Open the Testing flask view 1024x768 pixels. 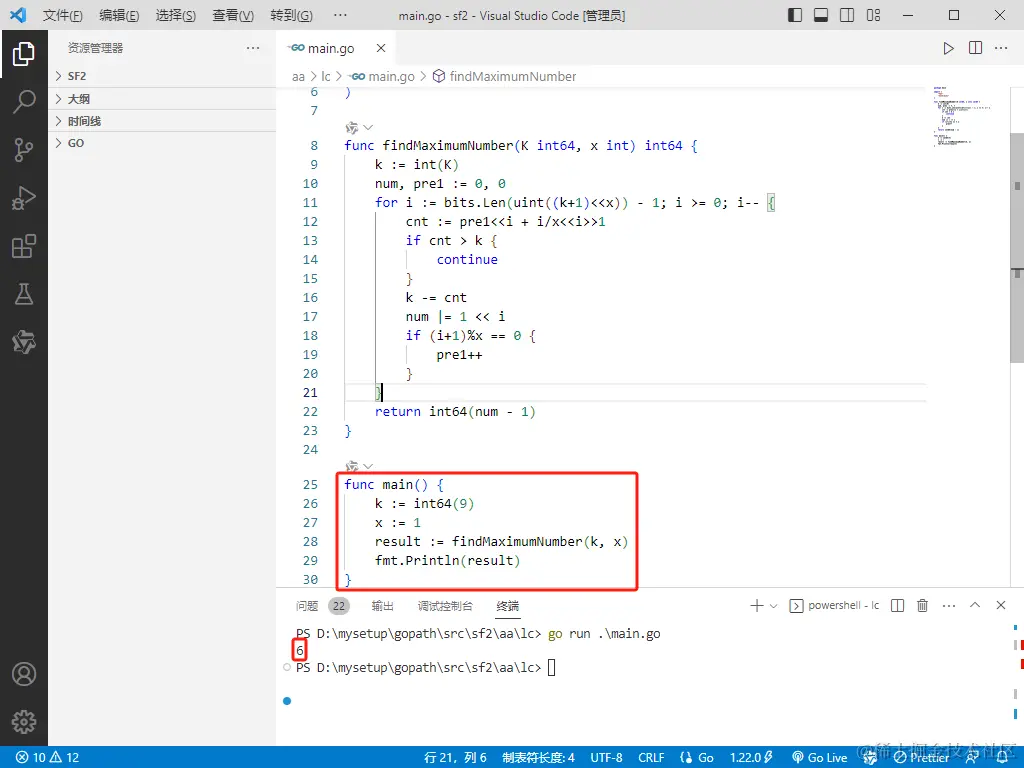click(24, 294)
